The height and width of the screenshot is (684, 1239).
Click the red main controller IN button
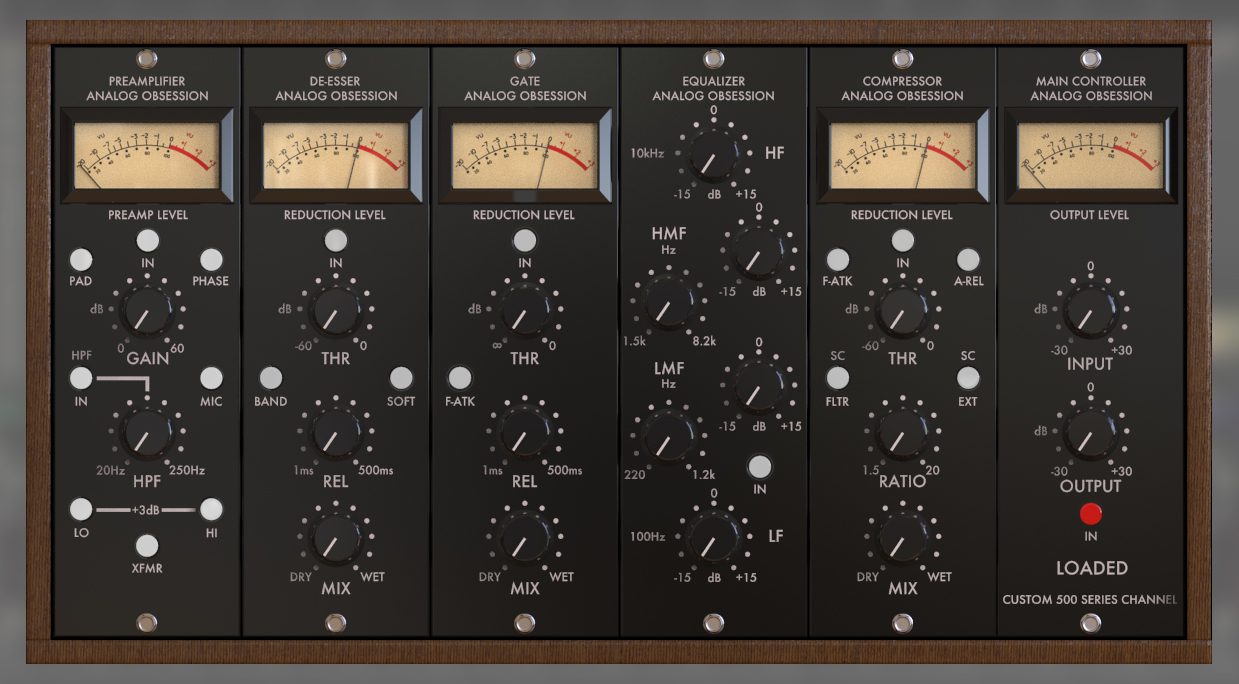[1091, 514]
